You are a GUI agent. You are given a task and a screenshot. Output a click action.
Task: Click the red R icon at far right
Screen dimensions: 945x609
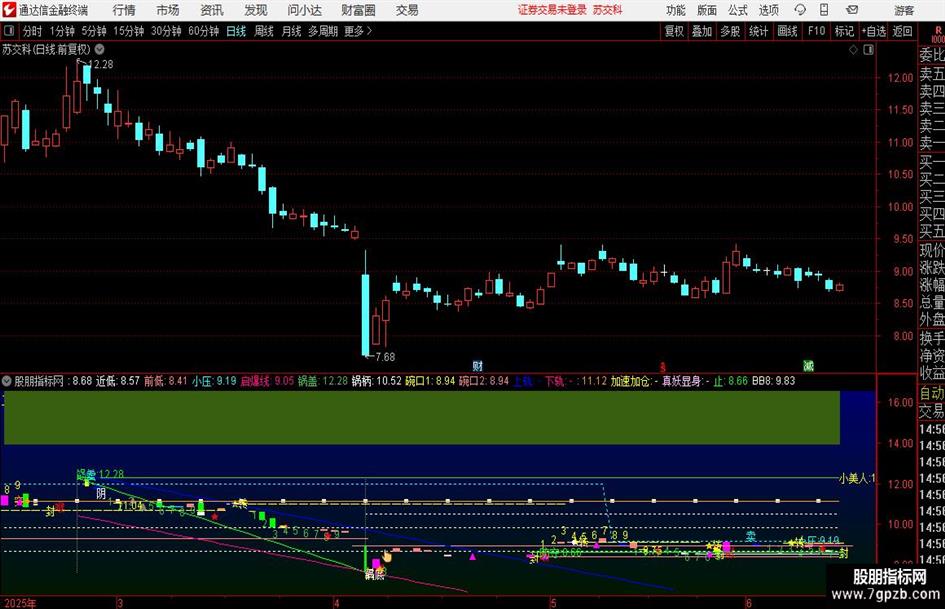click(938, 31)
